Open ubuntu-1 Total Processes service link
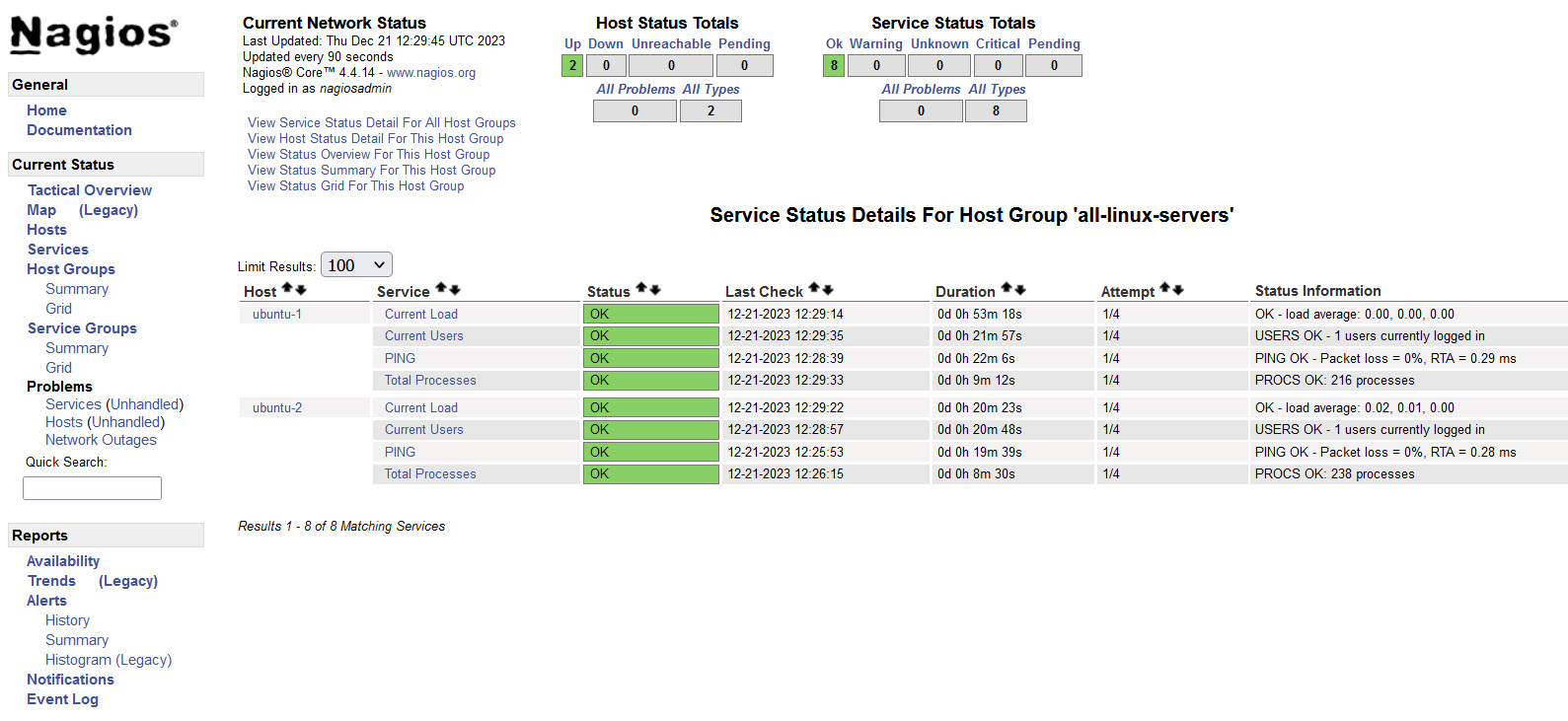The height and width of the screenshot is (721, 1568). [430, 381]
